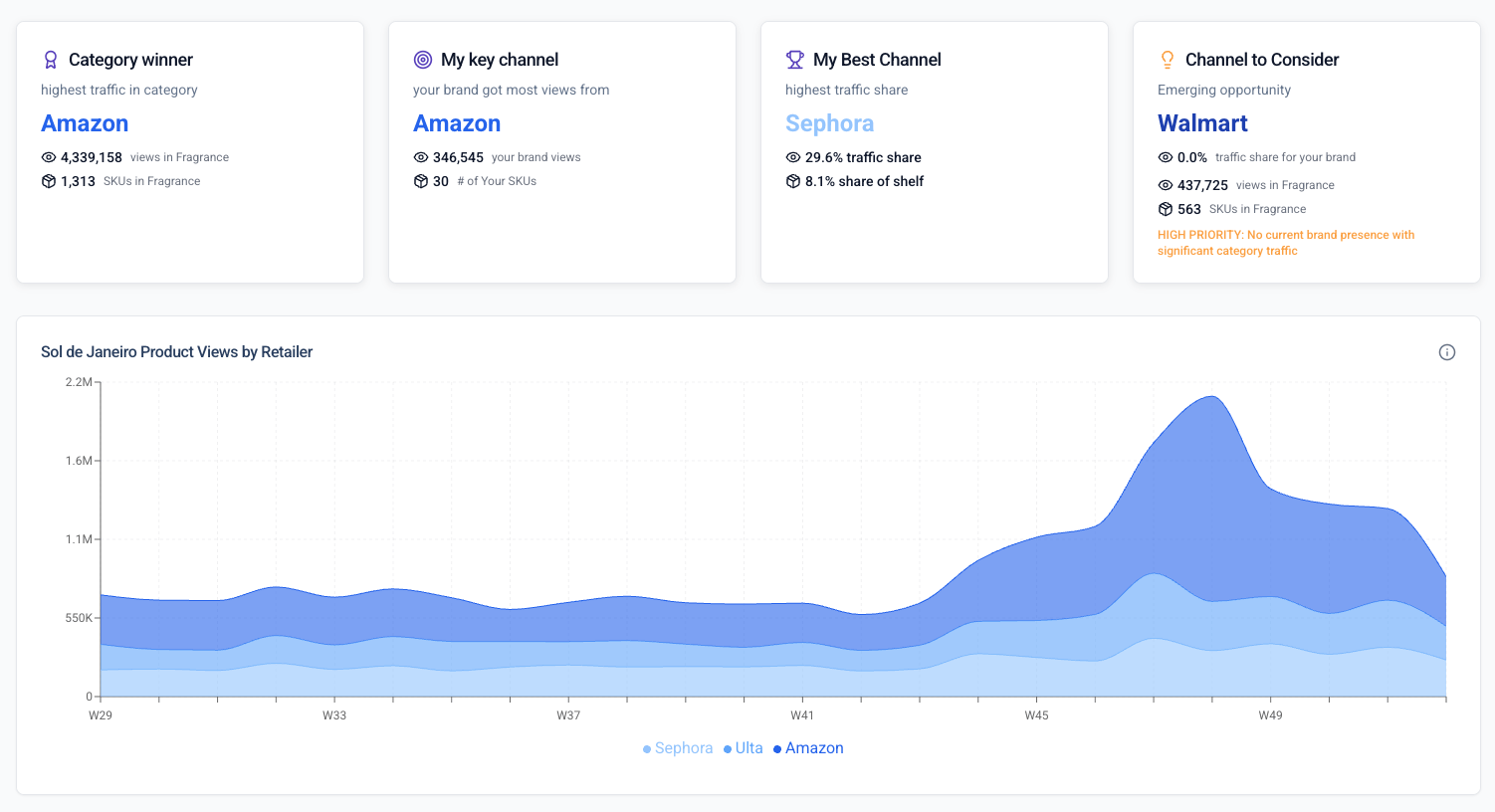Toggle the Amazon series in the chart legend
Screen dimensions: 1495x812
click(x=814, y=747)
